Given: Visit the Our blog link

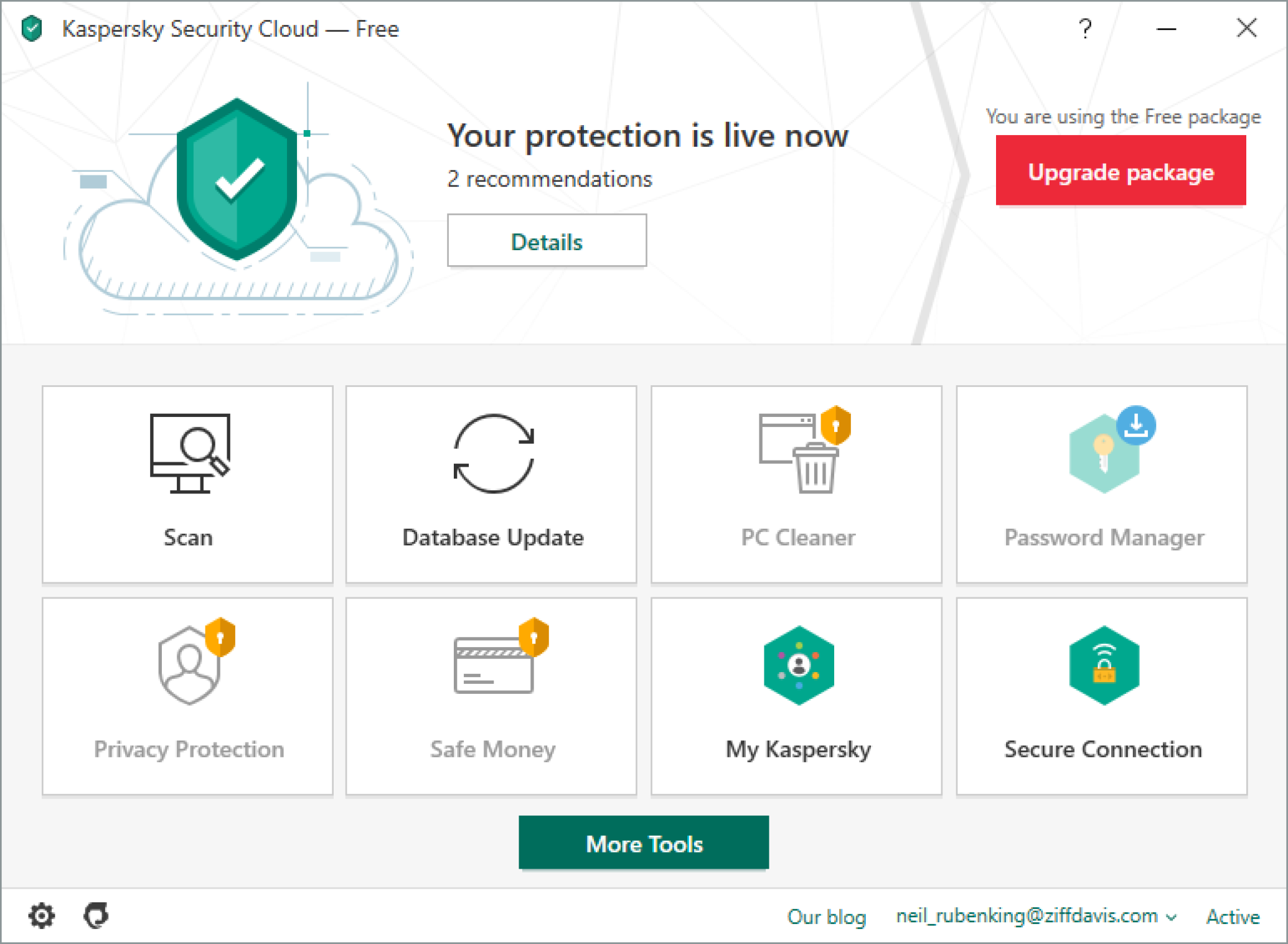Looking at the screenshot, I should (x=826, y=917).
